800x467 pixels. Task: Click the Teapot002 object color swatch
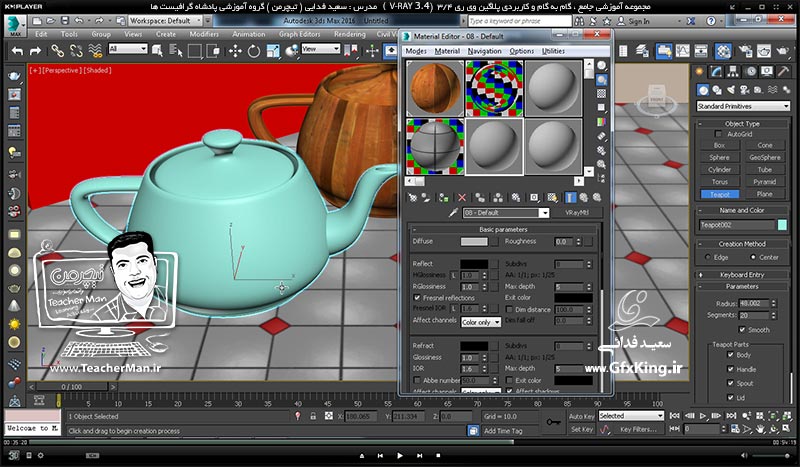point(782,225)
